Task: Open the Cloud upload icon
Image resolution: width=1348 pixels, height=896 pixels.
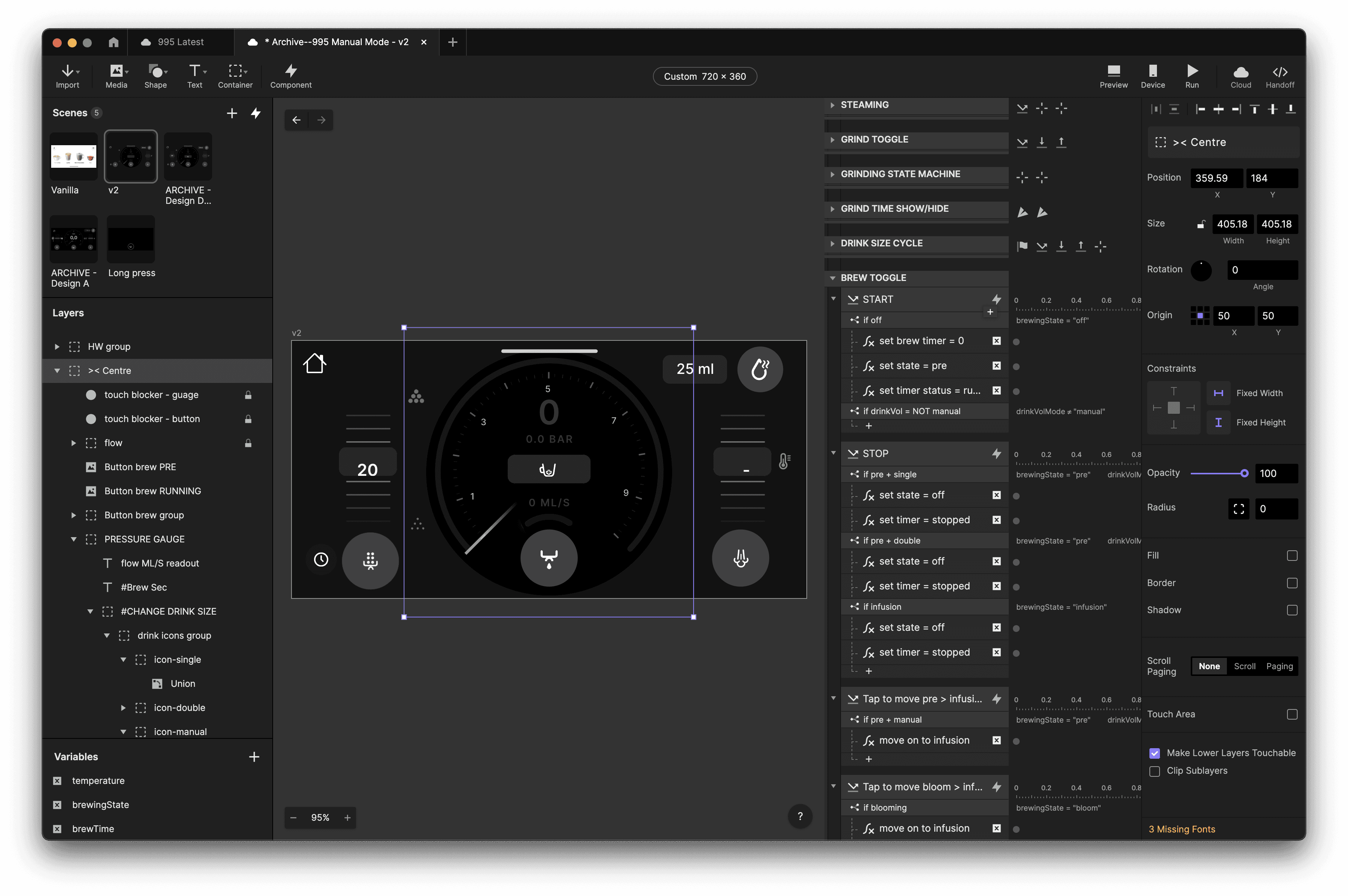Action: (1240, 71)
